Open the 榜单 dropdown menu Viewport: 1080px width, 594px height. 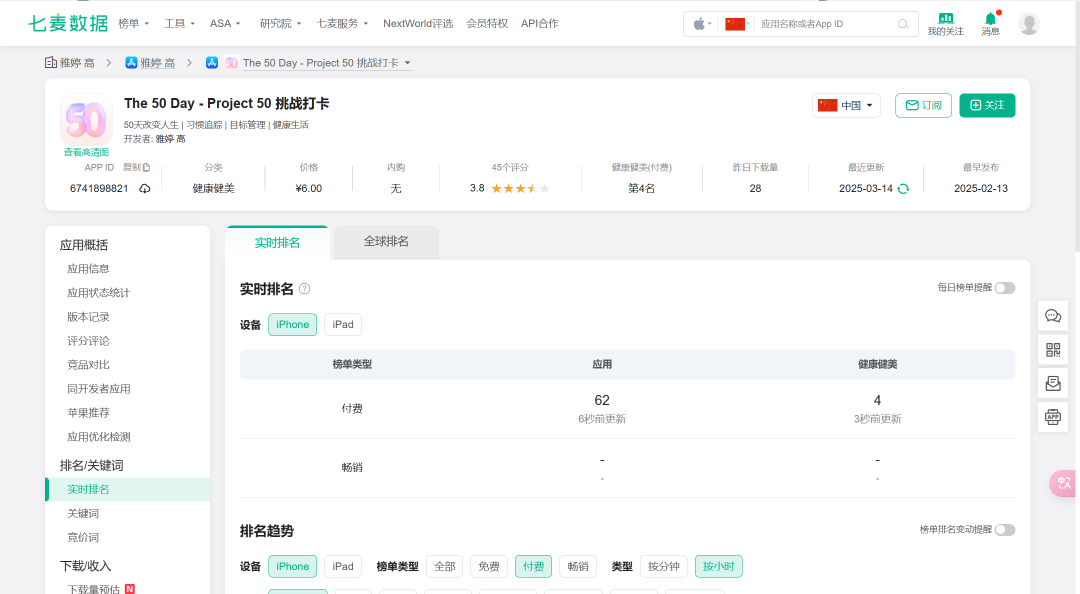pyautogui.click(x=134, y=23)
